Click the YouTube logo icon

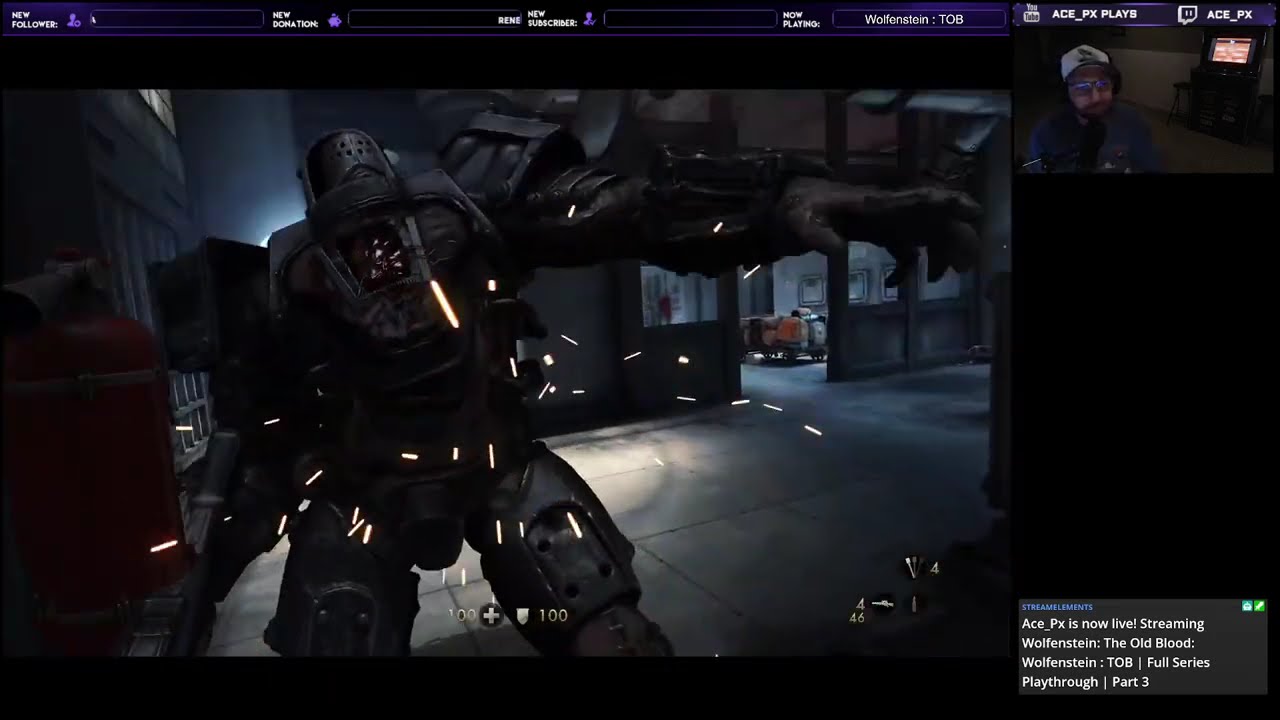[1032, 14]
